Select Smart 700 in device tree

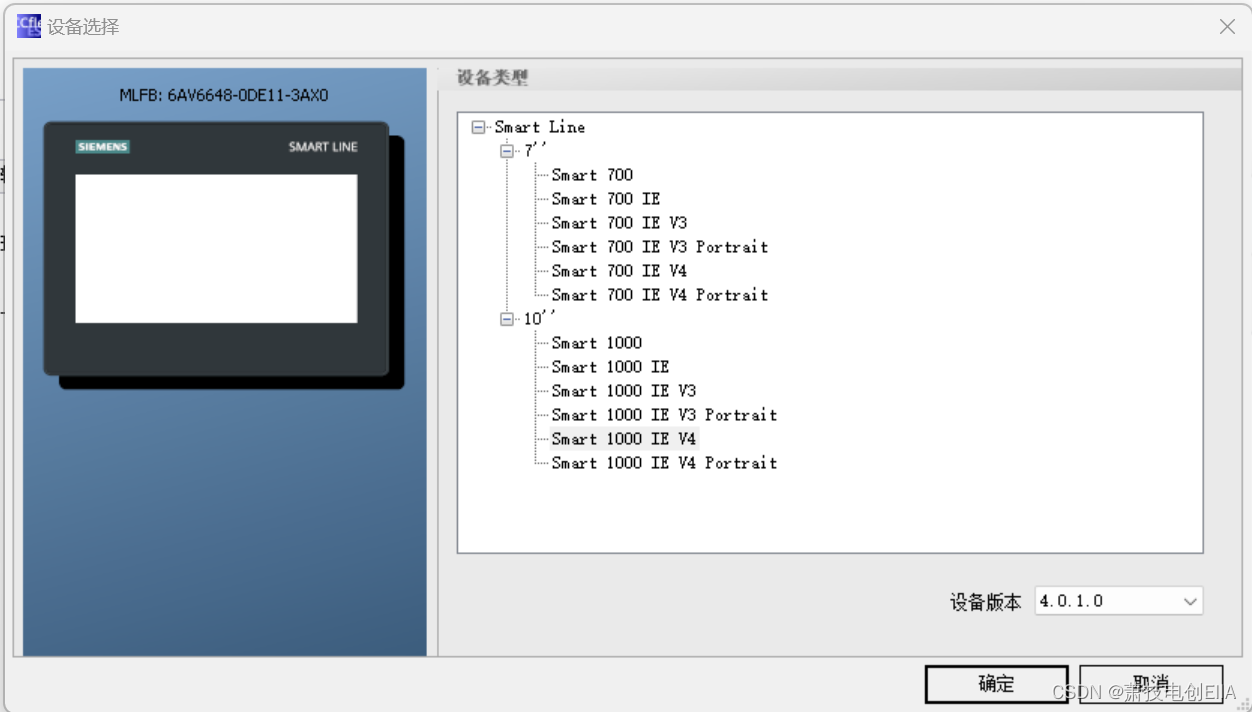(x=592, y=175)
